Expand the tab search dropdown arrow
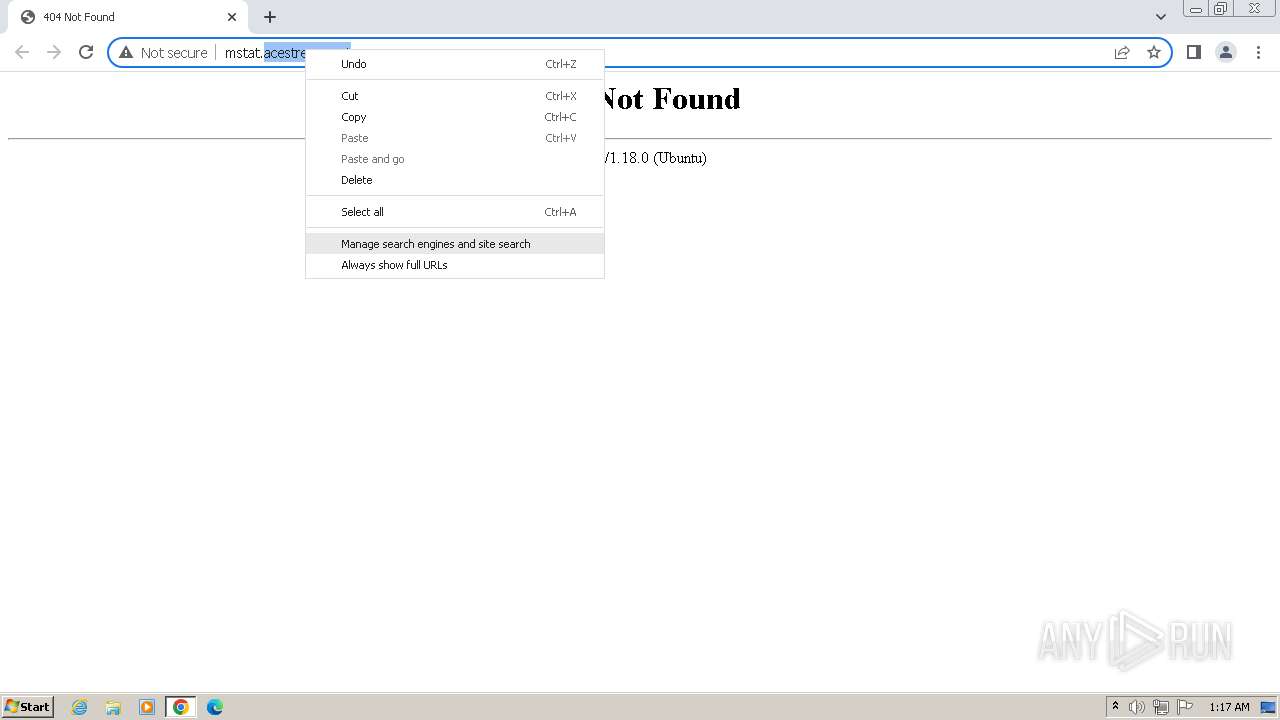Screen dimensions: 1280x720 1161,17
